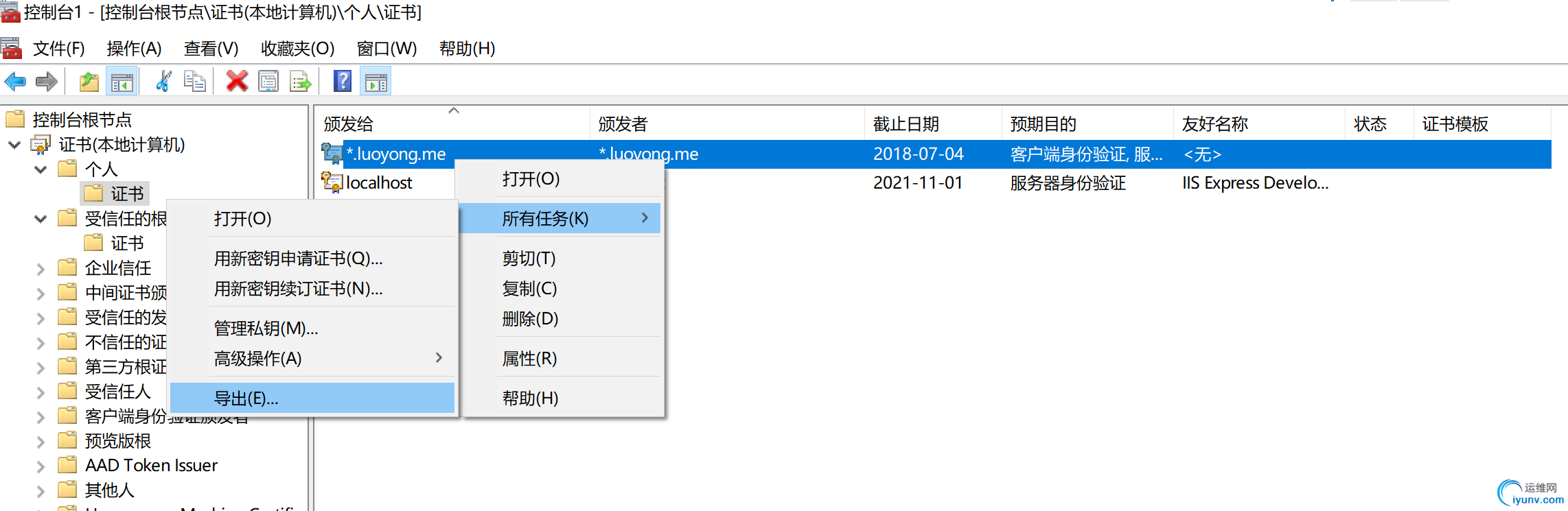
Task: Choose 删除(D) in the context menu
Action: click(560, 318)
